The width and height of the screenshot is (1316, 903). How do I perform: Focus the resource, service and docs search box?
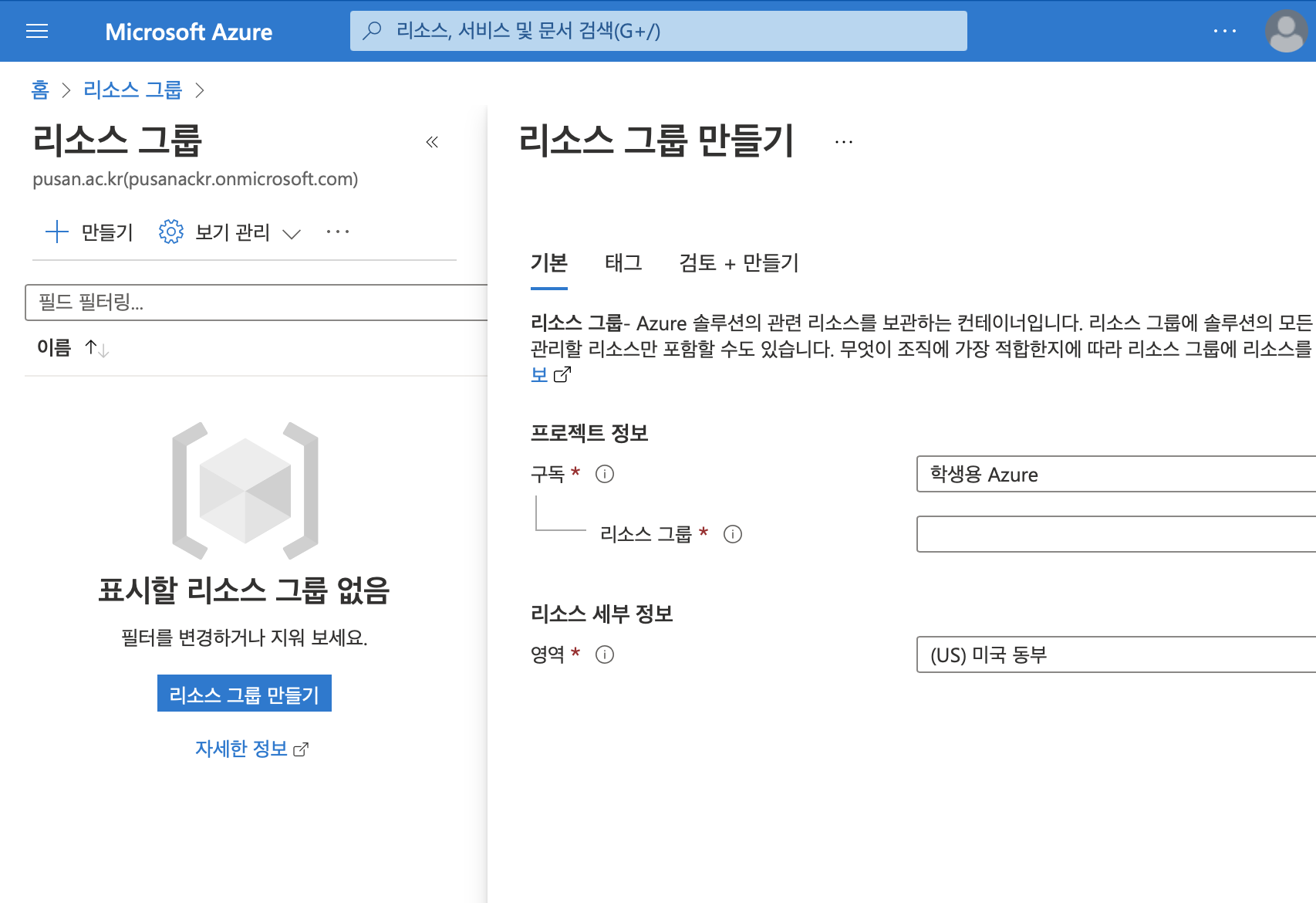658,31
